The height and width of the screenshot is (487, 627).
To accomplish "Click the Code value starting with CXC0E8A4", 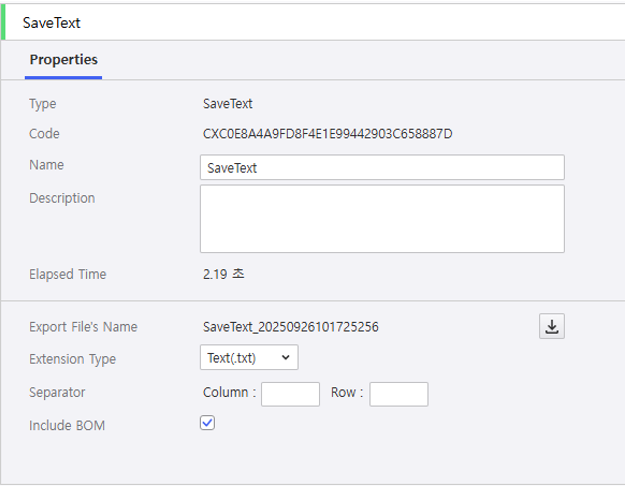I will [x=327, y=134].
